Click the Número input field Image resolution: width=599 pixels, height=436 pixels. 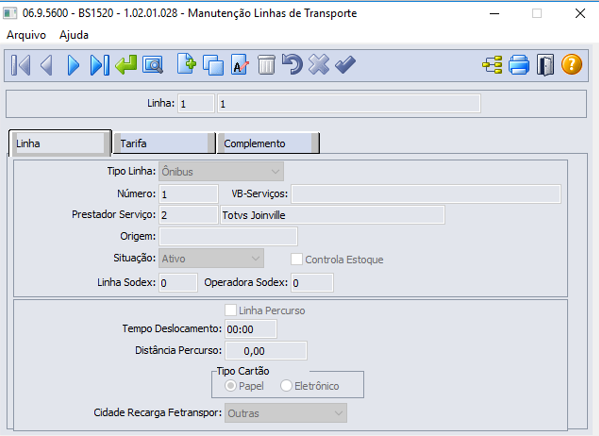pos(189,194)
